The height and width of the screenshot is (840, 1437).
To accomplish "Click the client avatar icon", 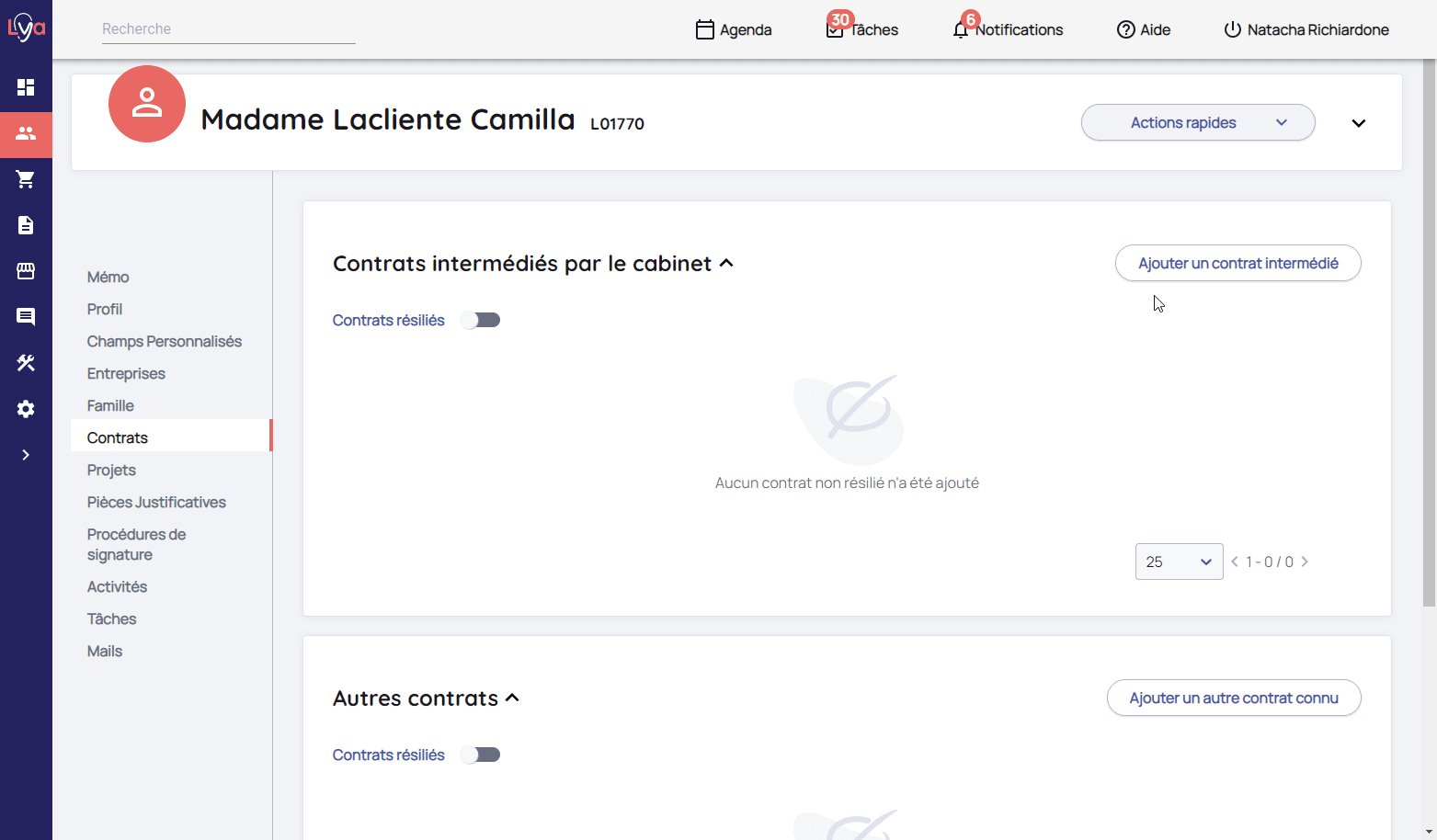I will point(147,104).
